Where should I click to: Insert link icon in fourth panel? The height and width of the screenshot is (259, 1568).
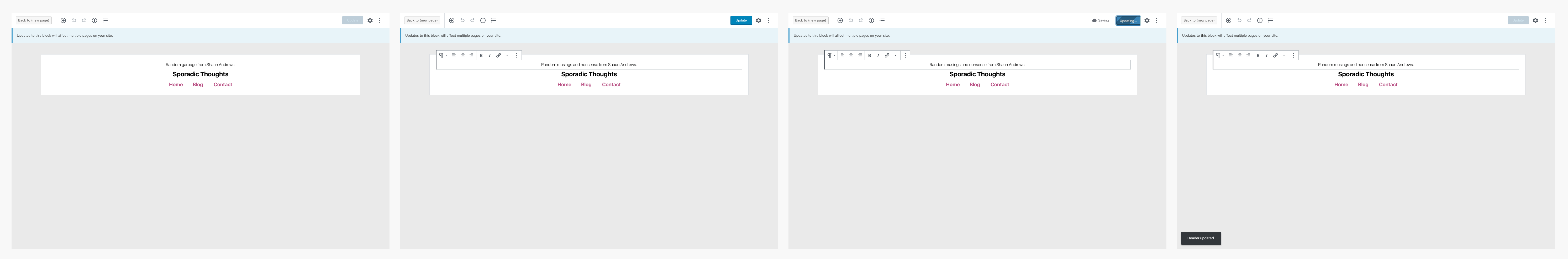pyautogui.click(x=1275, y=55)
